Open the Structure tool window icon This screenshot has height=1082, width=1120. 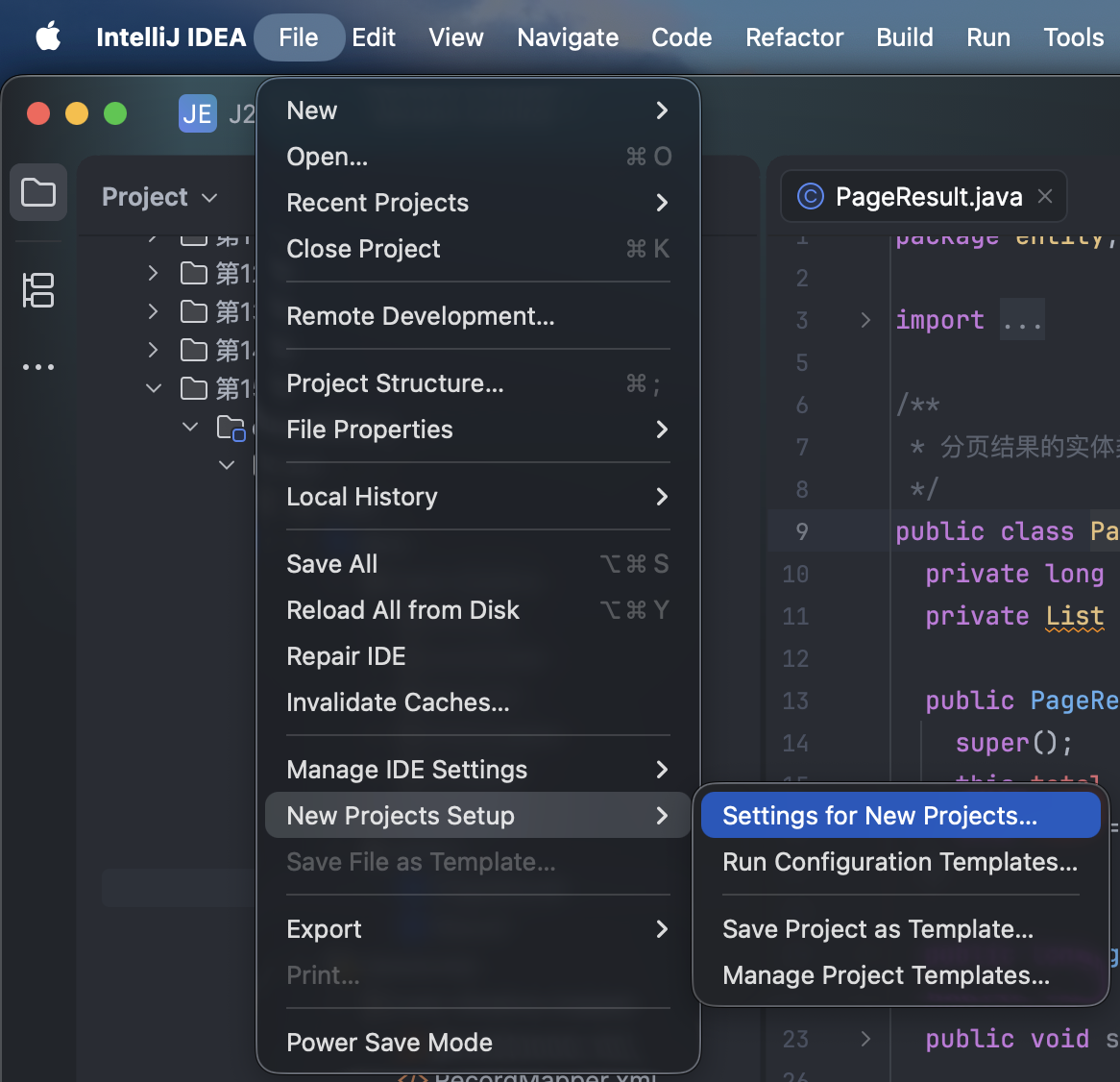[x=38, y=290]
